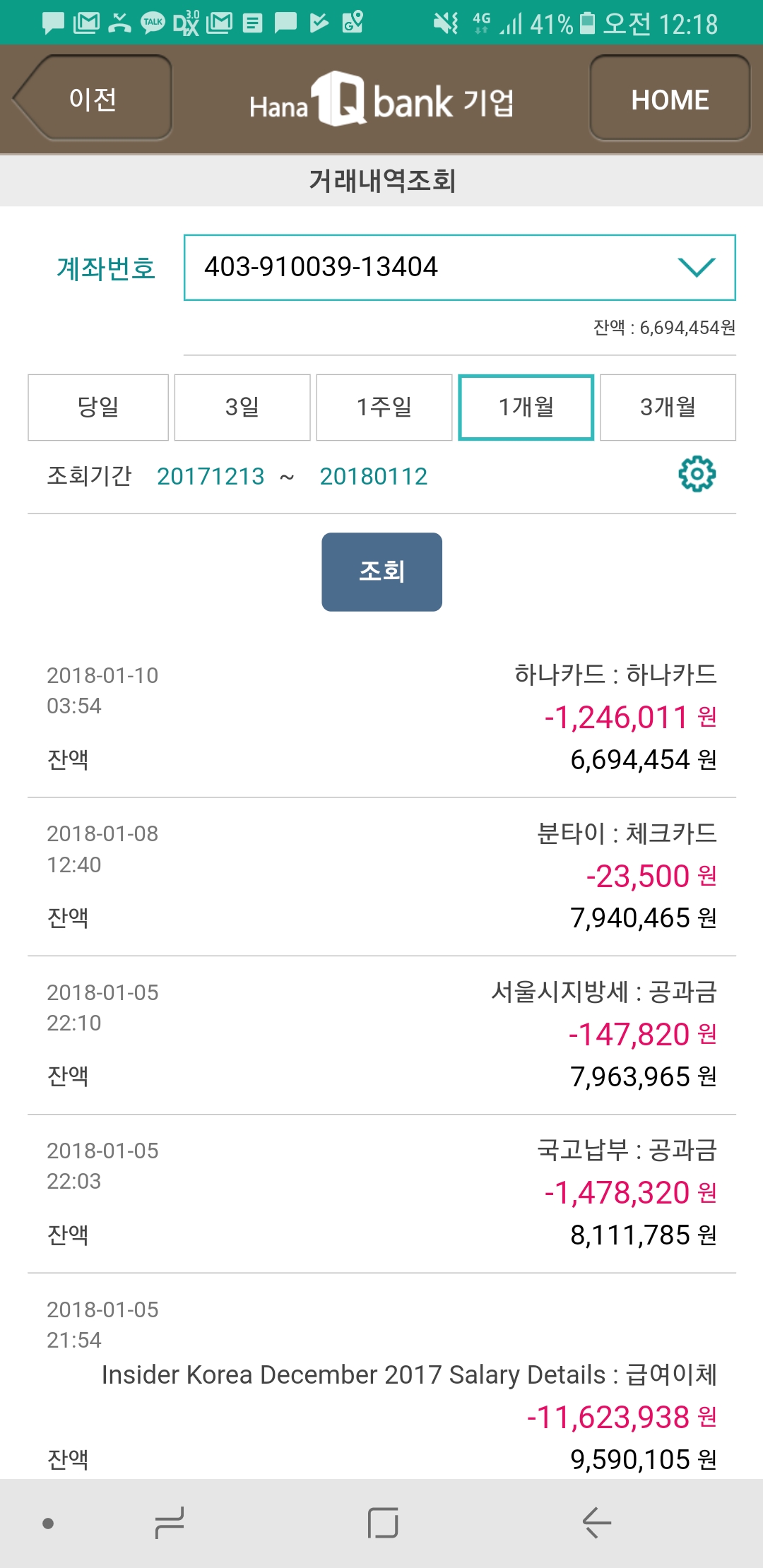Open account selector showing 403-910039-13404
763x1568 pixels.
coord(424,267)
